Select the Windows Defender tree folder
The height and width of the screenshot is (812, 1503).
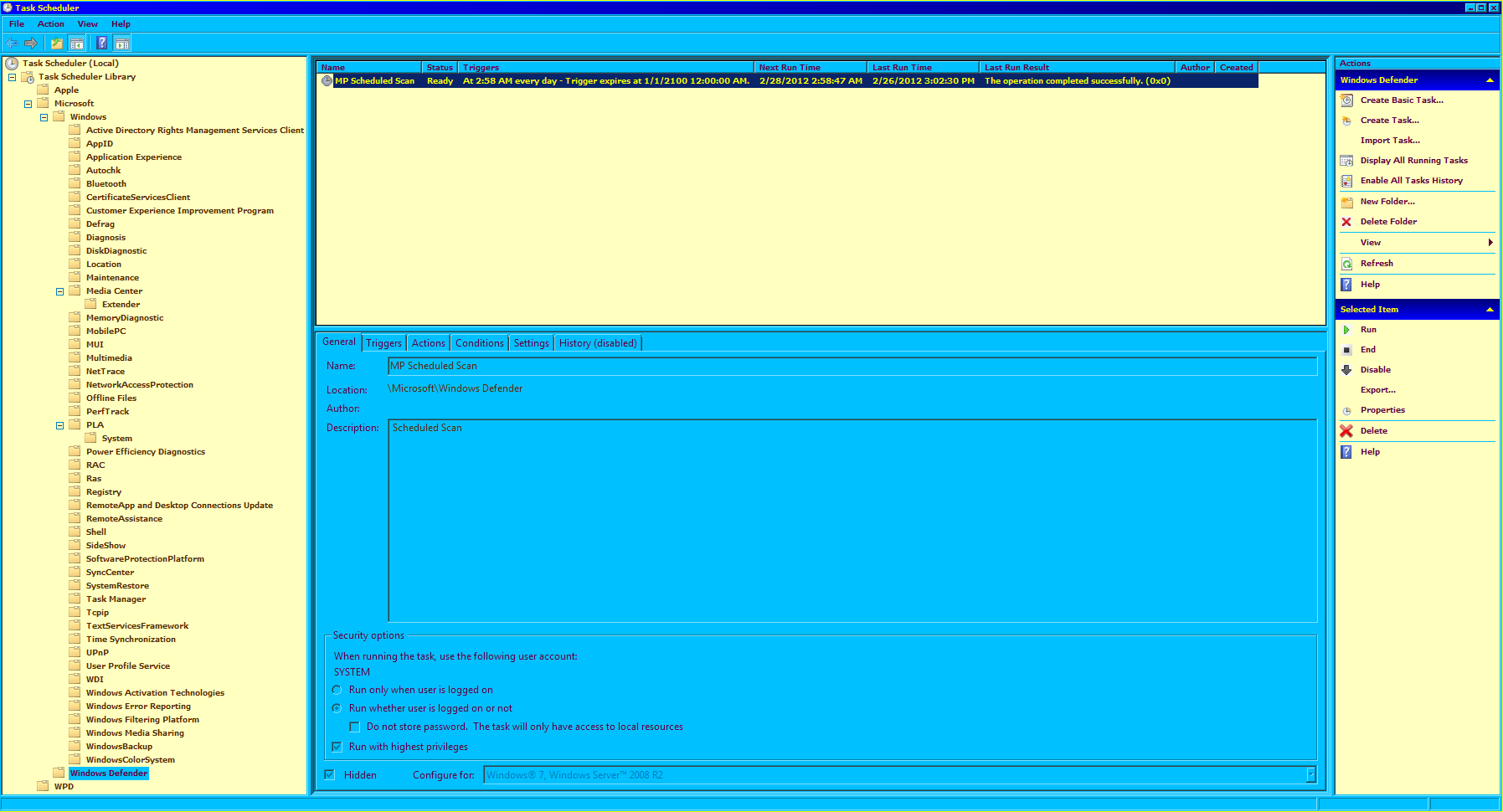[109, 773]
